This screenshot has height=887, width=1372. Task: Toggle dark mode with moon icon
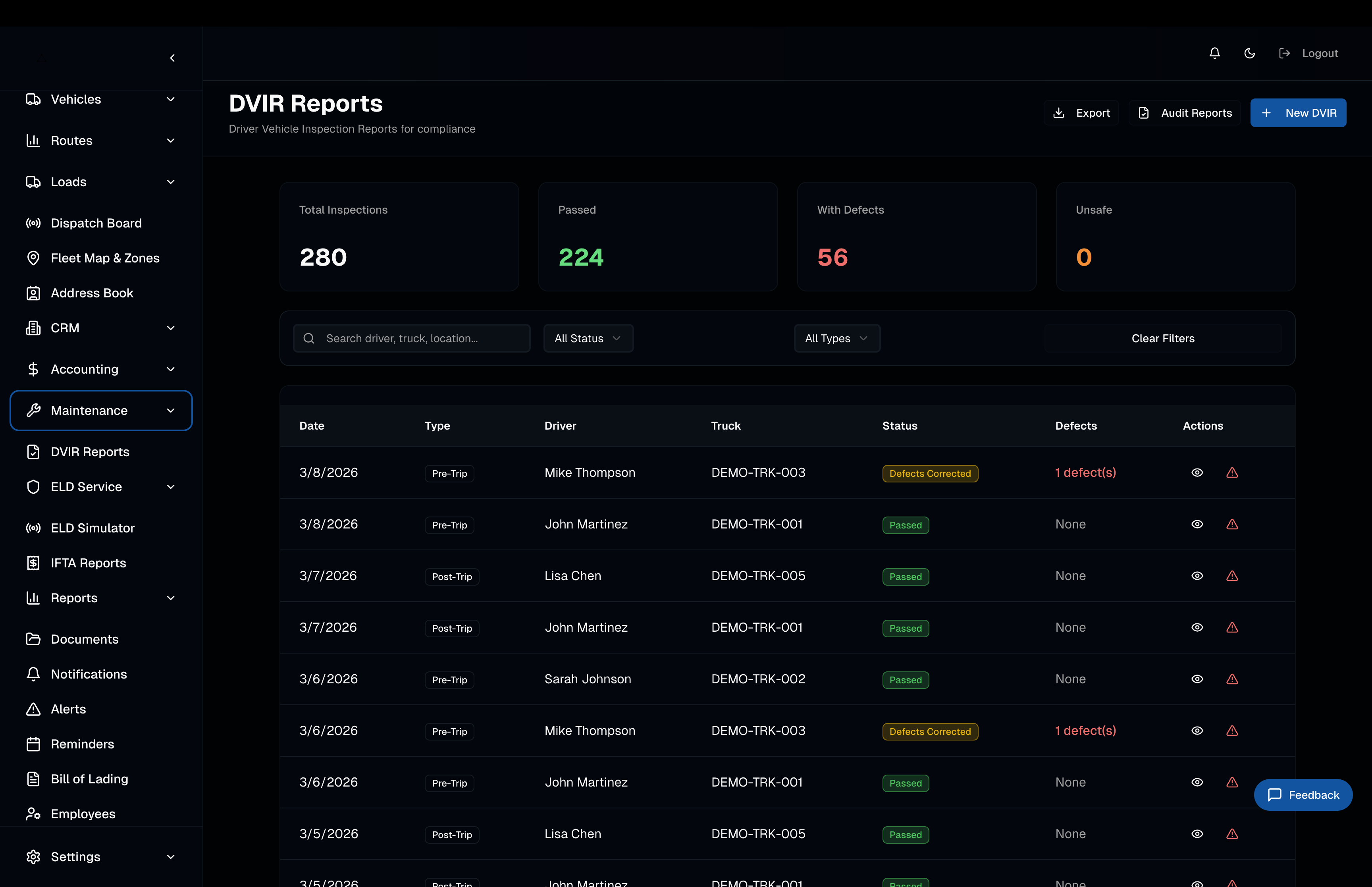coord(1249,53)
